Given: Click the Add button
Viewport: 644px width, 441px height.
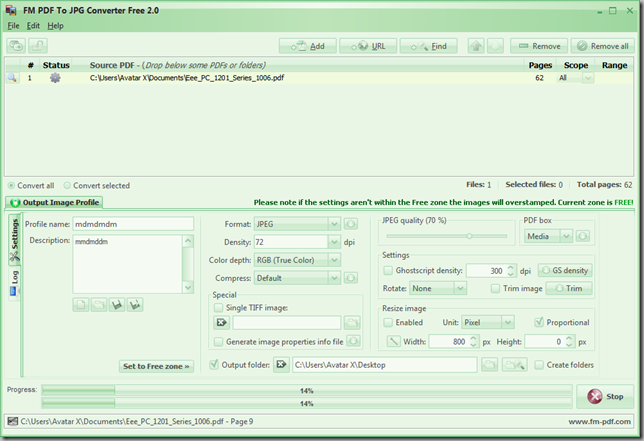Looking at the screenshot, I should (308, 46).
